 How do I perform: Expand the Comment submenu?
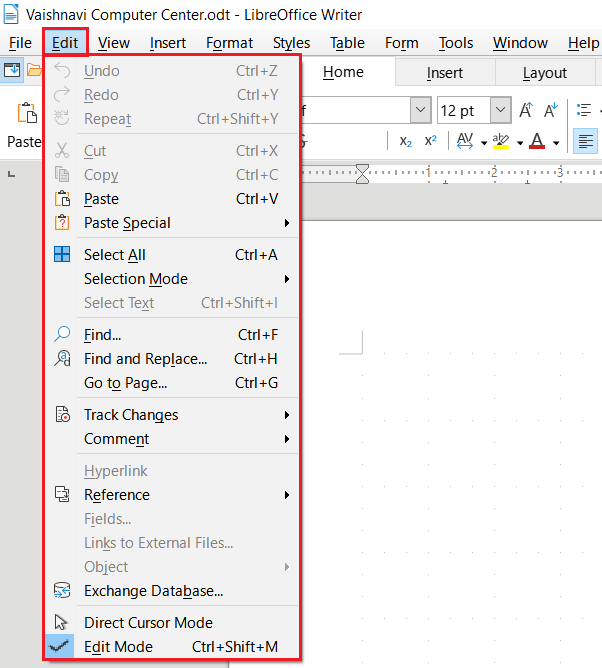(x=172, y=439)
